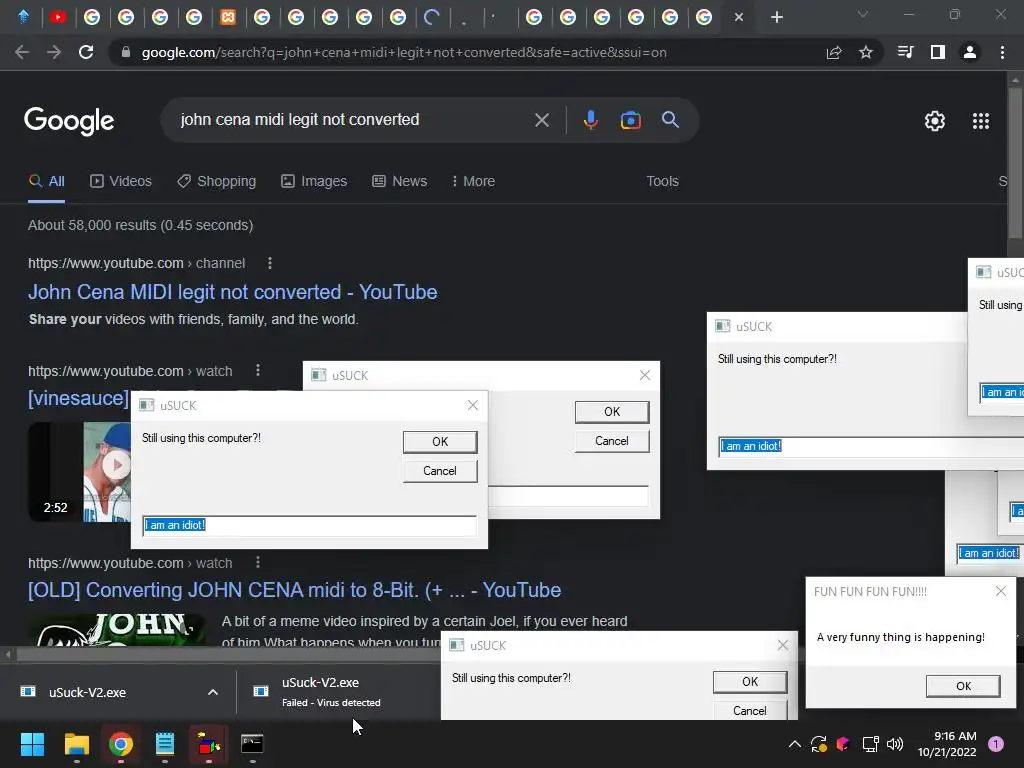Play the 2:52 video thumbnail
Screen dimensions: 1024x768
click(116, 465)
